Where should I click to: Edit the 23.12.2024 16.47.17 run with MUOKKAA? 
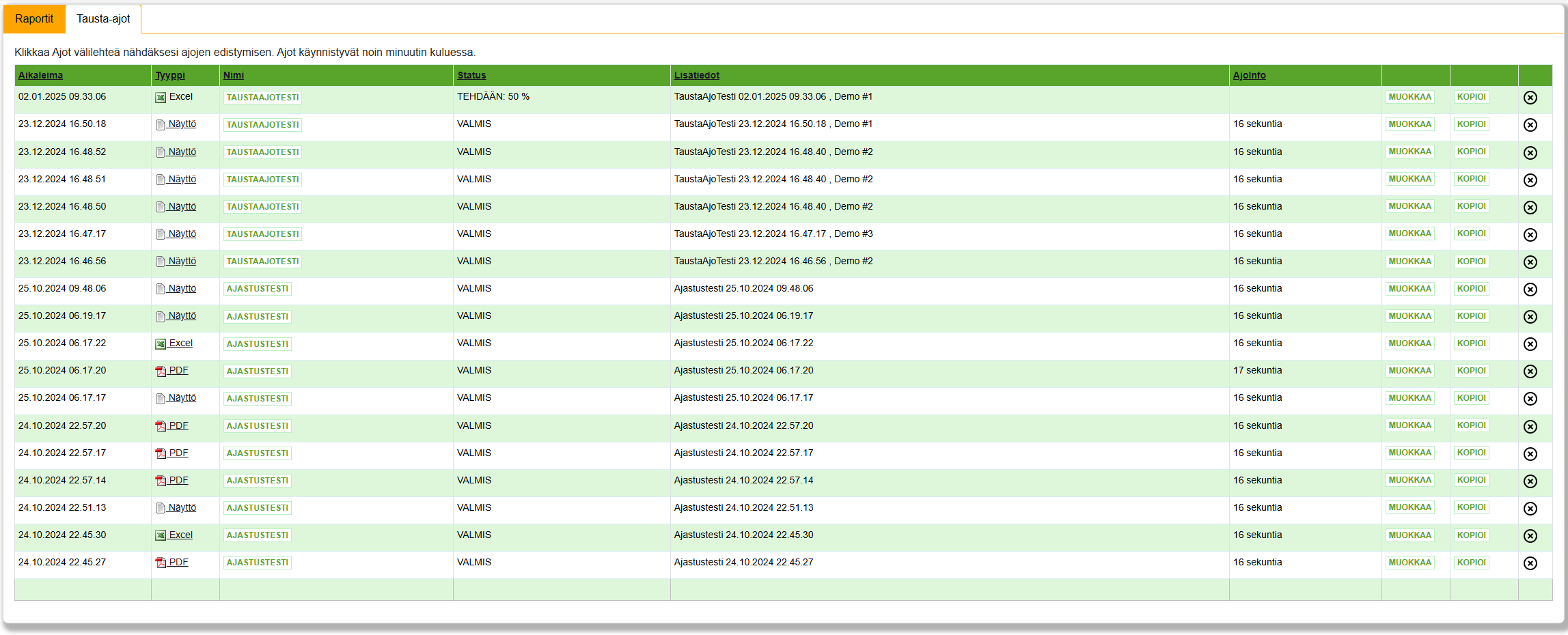pos(1409,234)
